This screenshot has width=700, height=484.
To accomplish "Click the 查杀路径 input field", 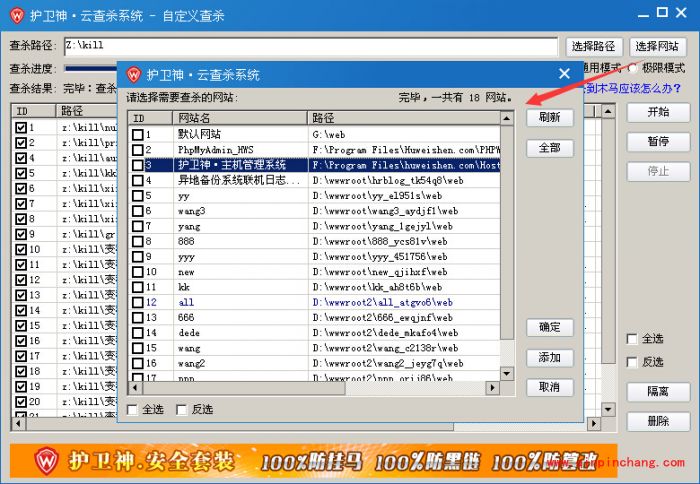I will click(310, 46).
